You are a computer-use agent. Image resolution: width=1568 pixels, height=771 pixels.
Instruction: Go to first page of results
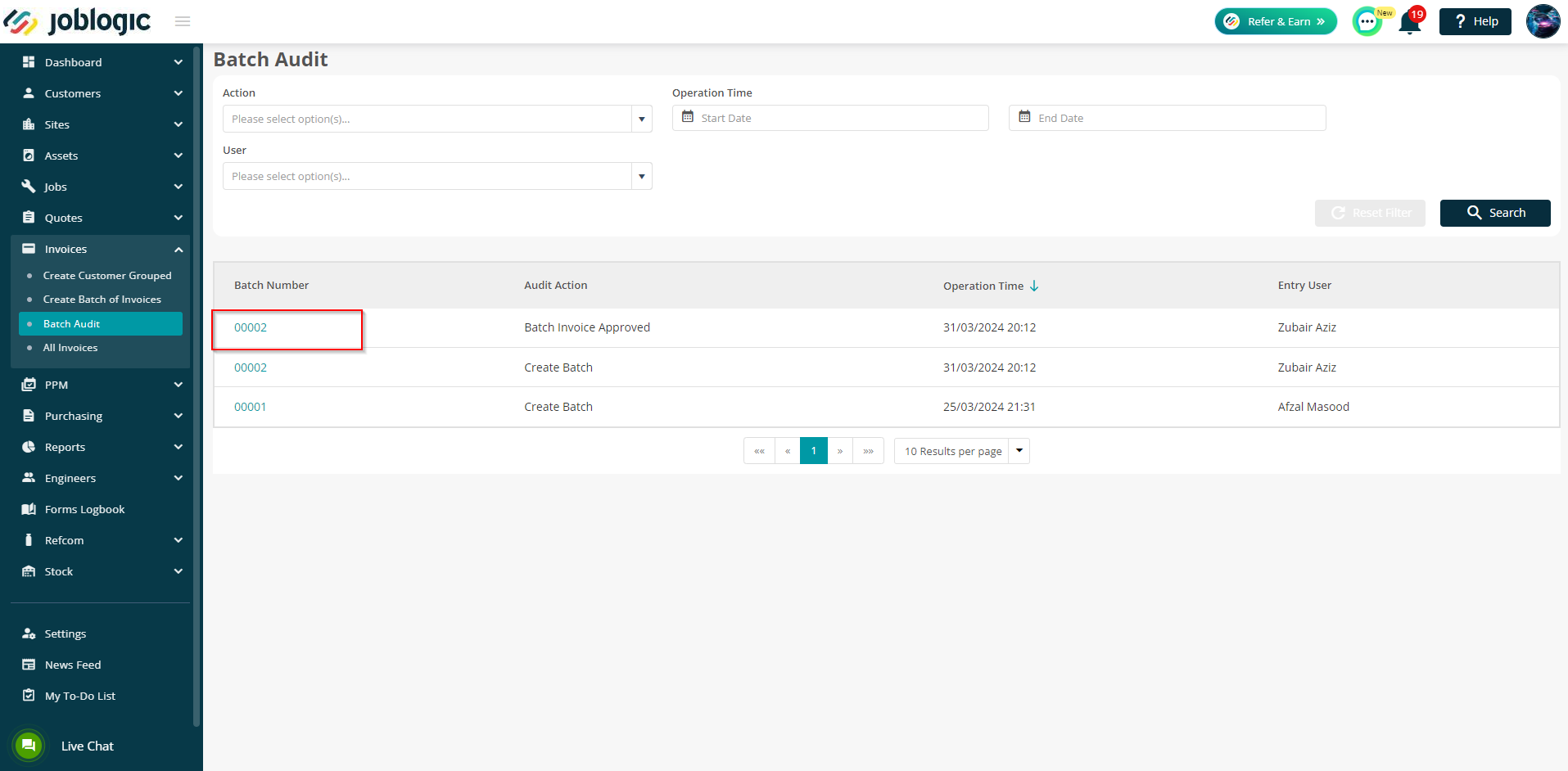click(x=759, y=451)
